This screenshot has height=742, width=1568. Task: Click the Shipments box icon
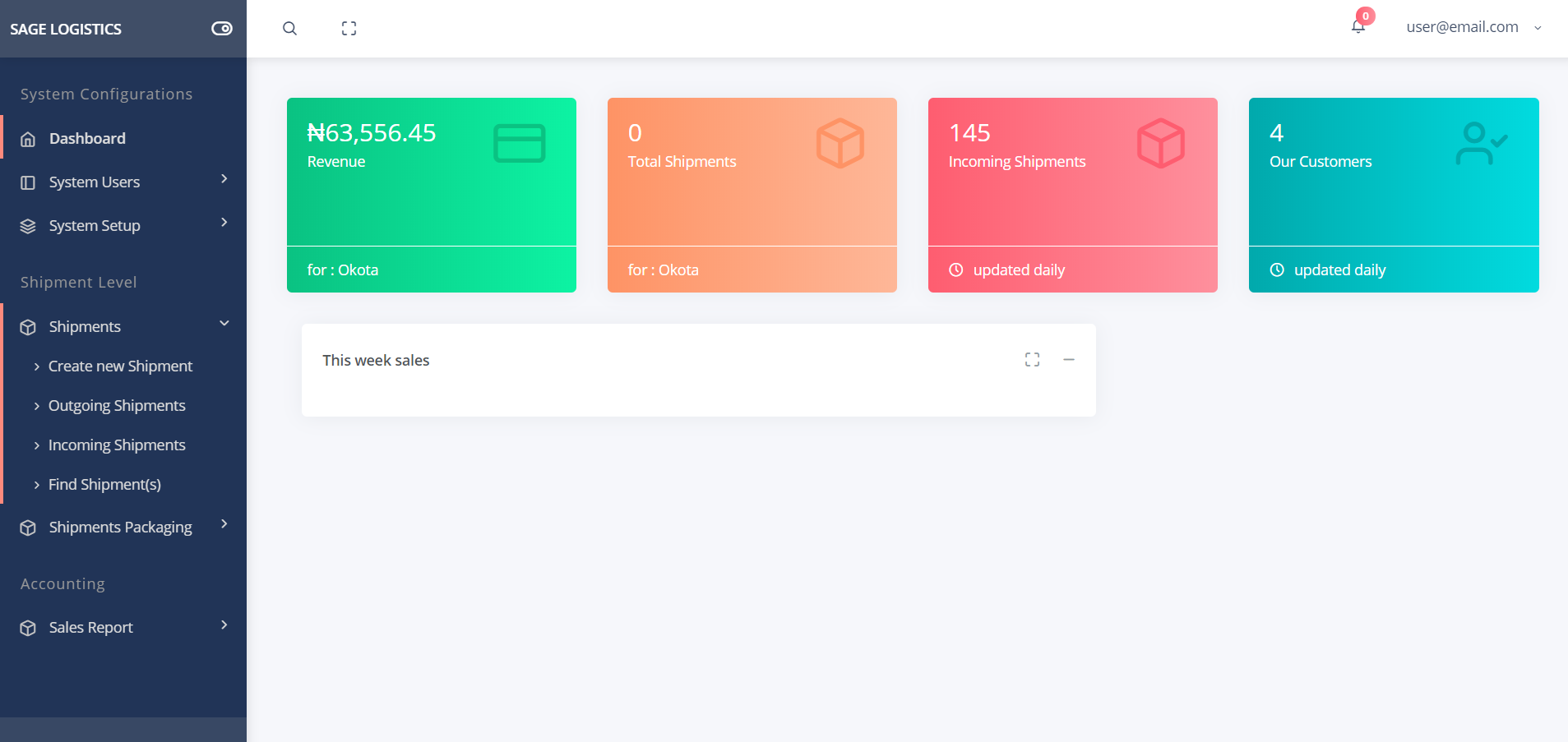(x=28, y=327)
